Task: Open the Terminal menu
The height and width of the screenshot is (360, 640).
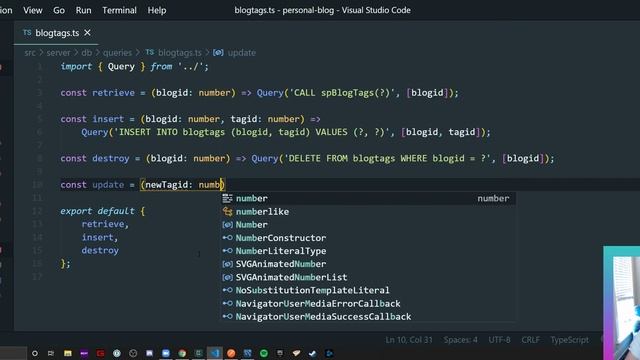Action: coord(119,10)
